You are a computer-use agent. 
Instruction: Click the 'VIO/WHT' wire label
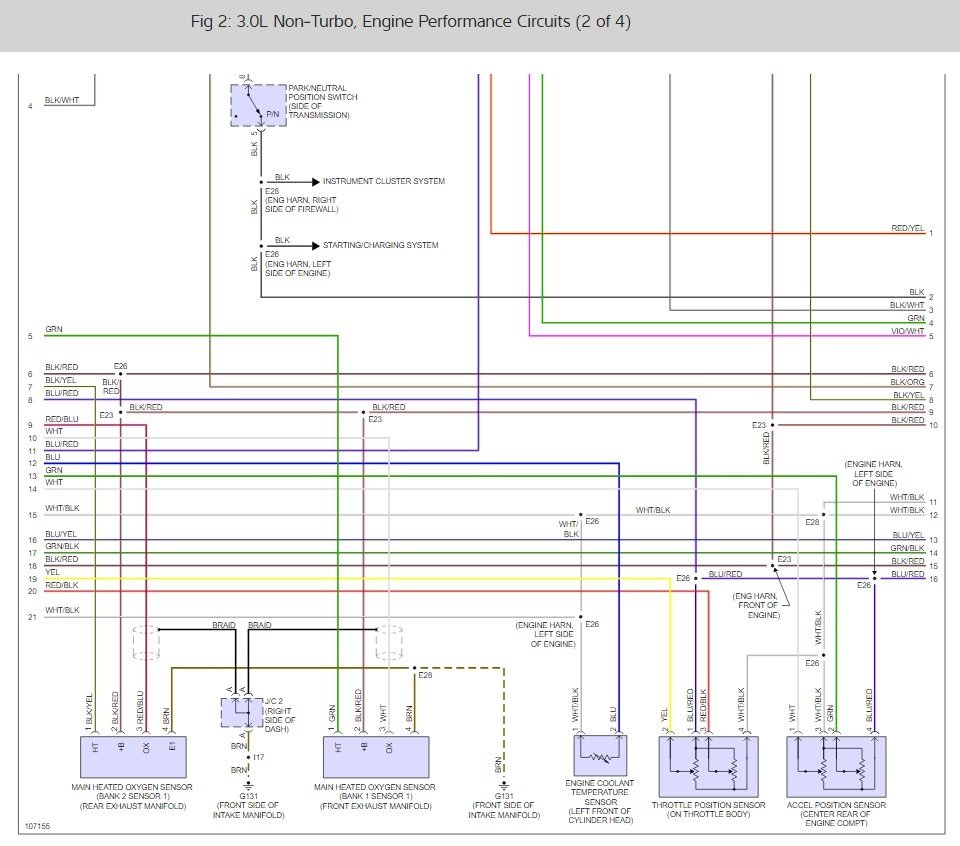[x=907, y=331]
